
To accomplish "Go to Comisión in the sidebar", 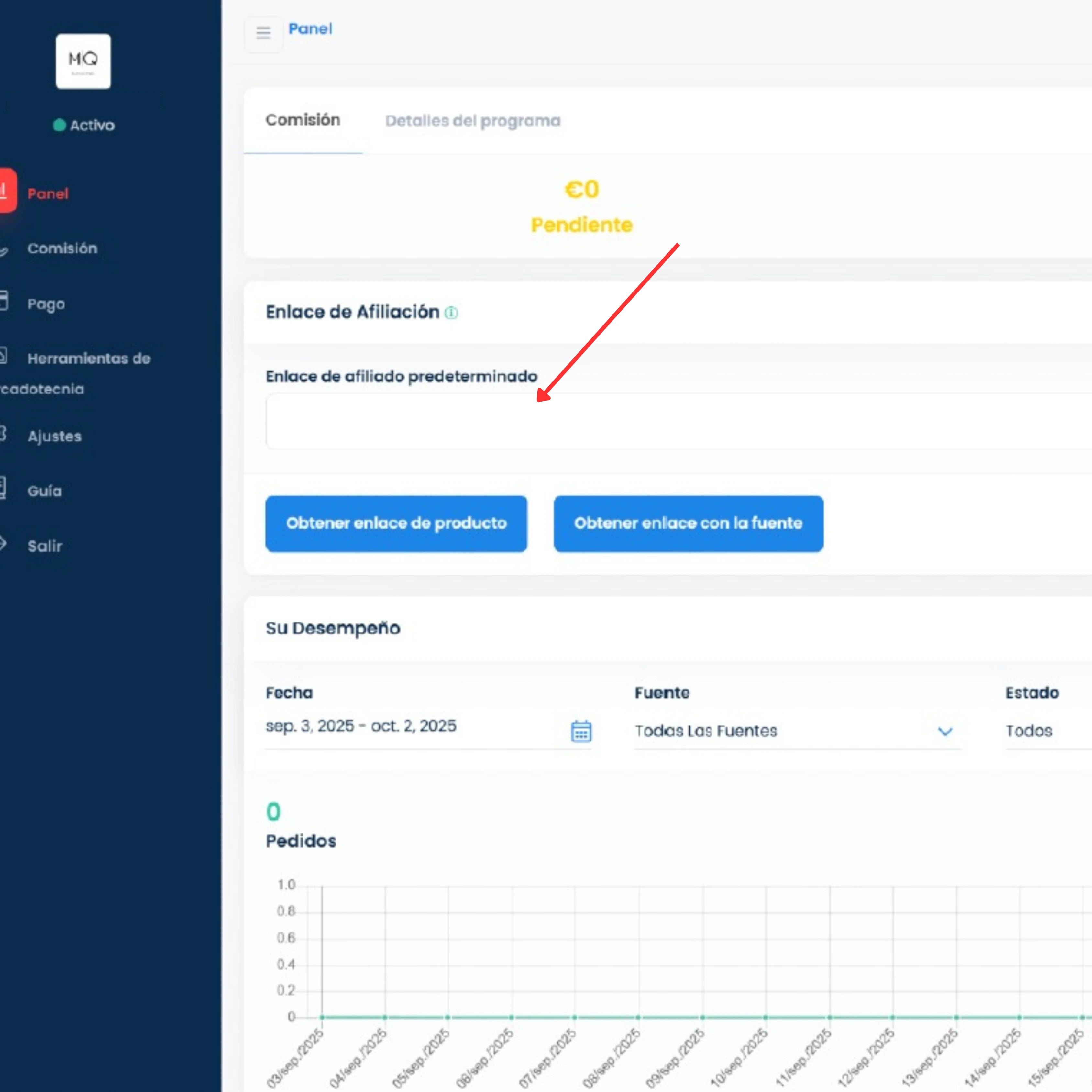I will click(x=62, y=248).
